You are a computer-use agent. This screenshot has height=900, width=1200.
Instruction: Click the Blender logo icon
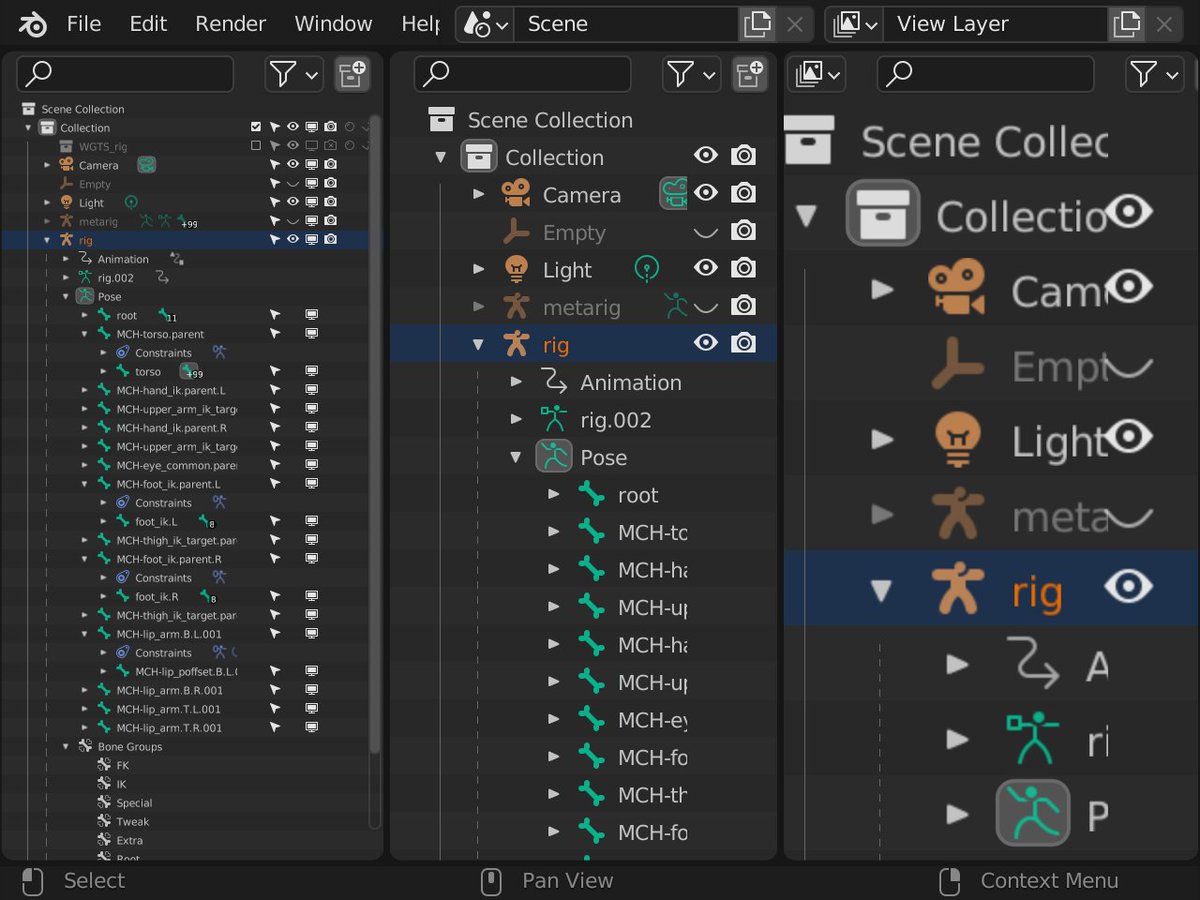32,24
